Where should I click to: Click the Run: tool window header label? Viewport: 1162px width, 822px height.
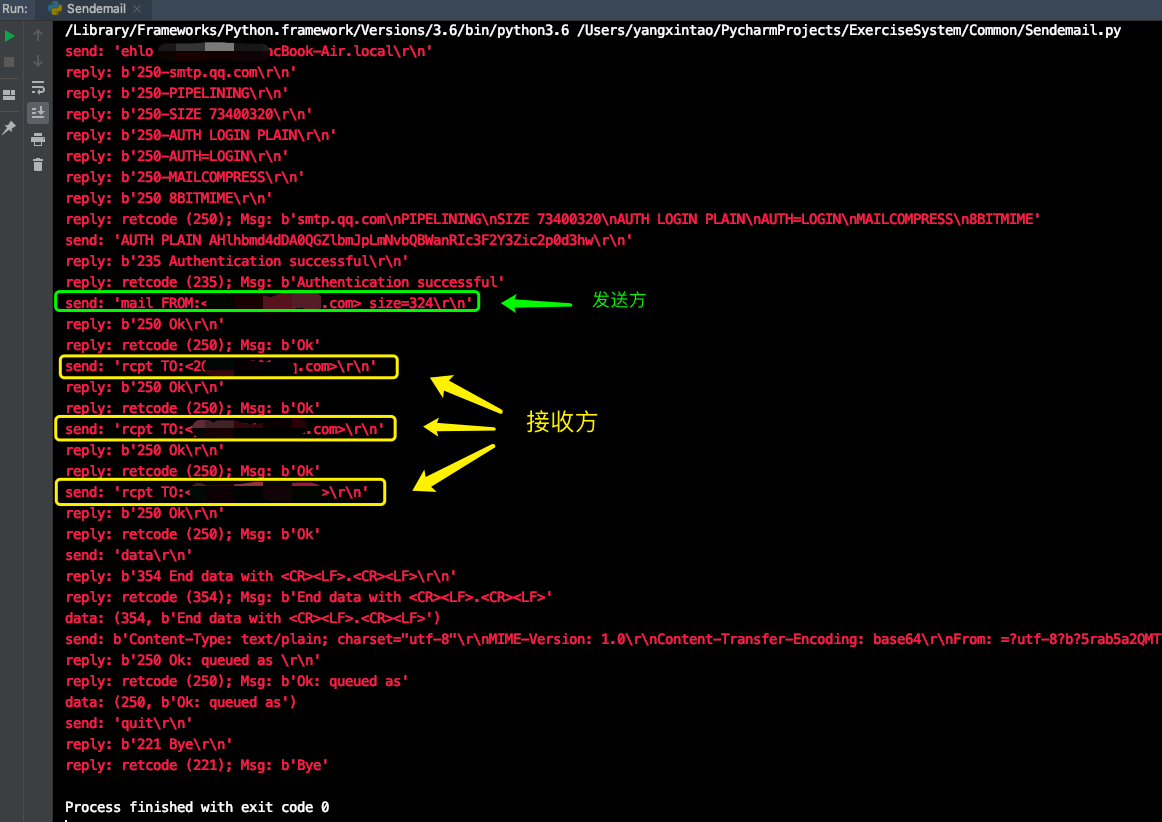pyautogui.click(x=15, y=8)
